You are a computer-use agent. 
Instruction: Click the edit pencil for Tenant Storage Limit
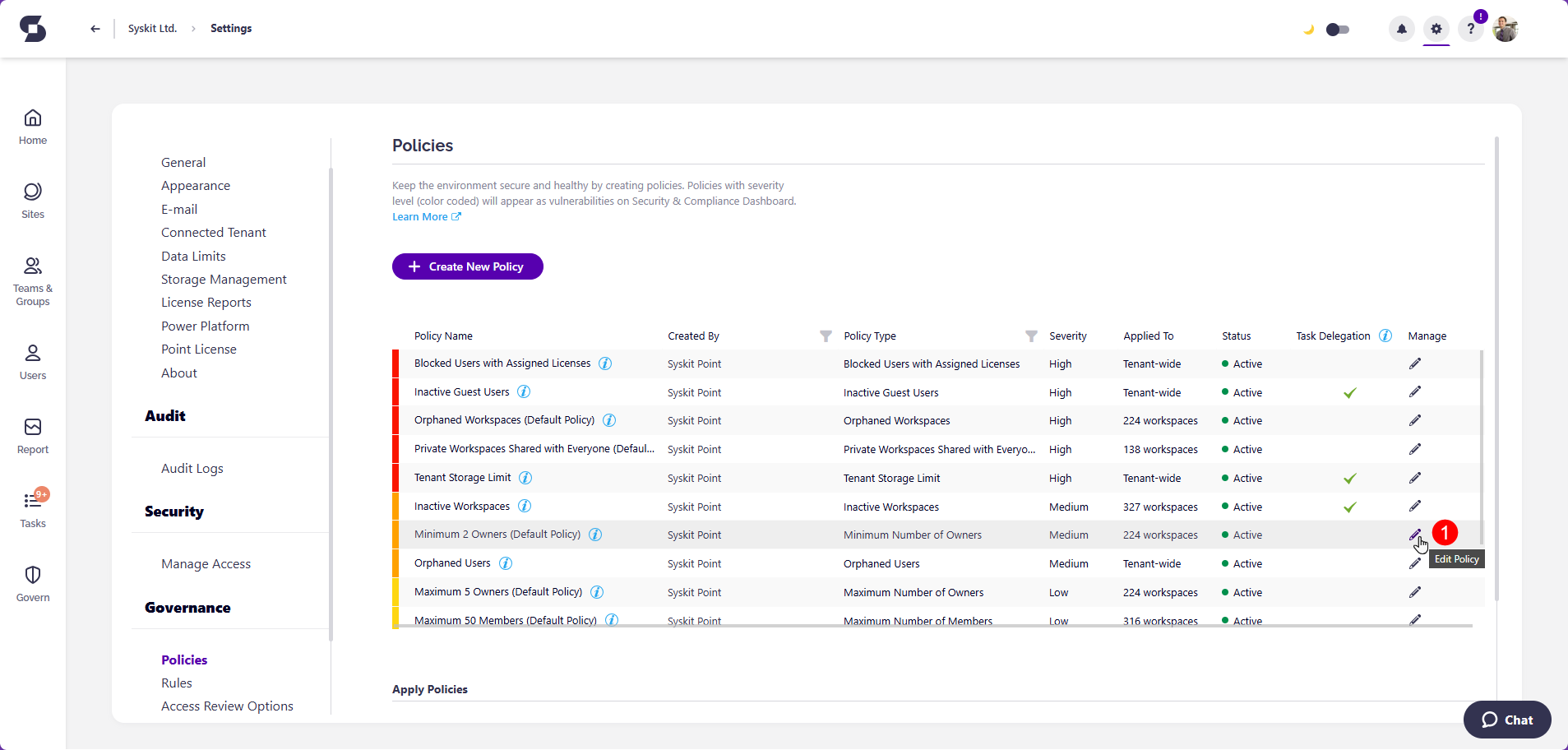coord(1414,478)
